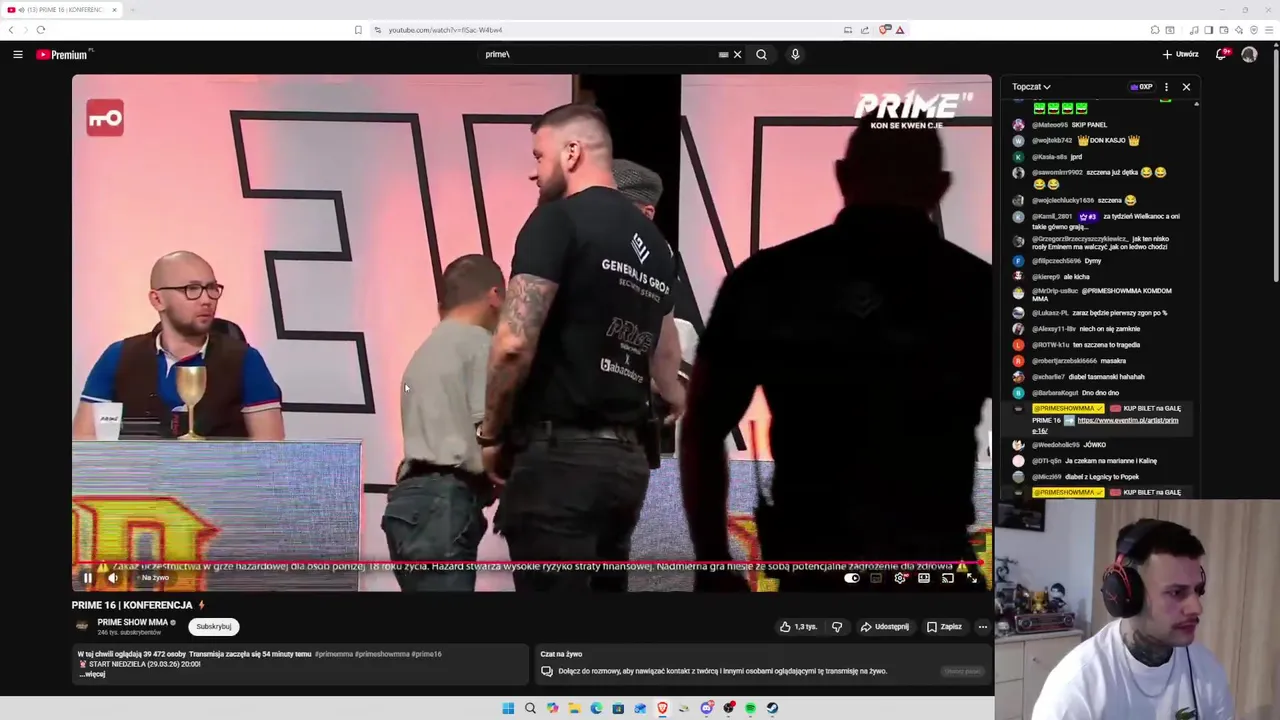Toggle the autoplay switch in player
Screen dimensions: 1280x720
pos(852,578)
